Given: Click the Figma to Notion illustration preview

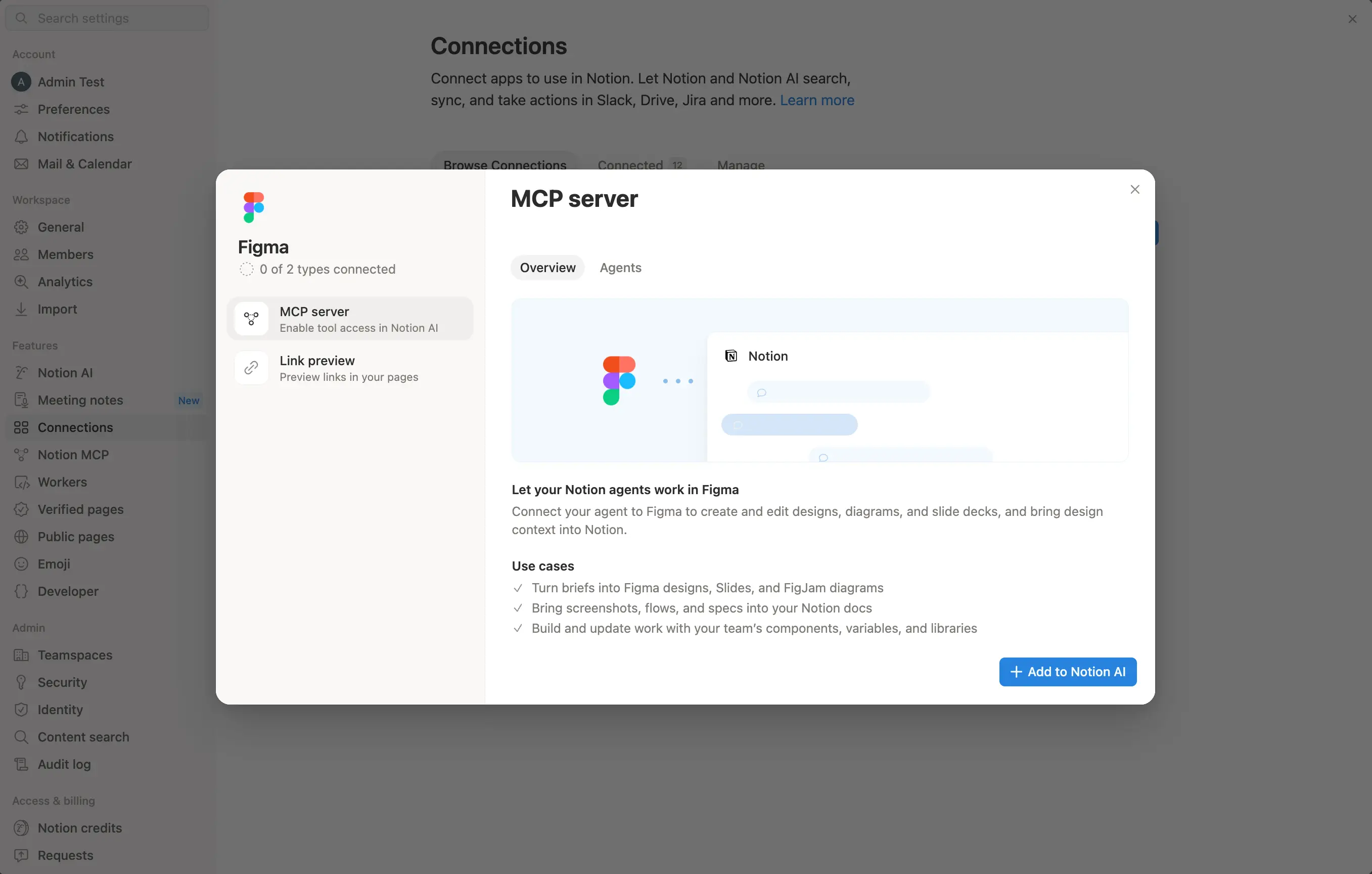Looking at the screenshot, I should tap(819, 380).
